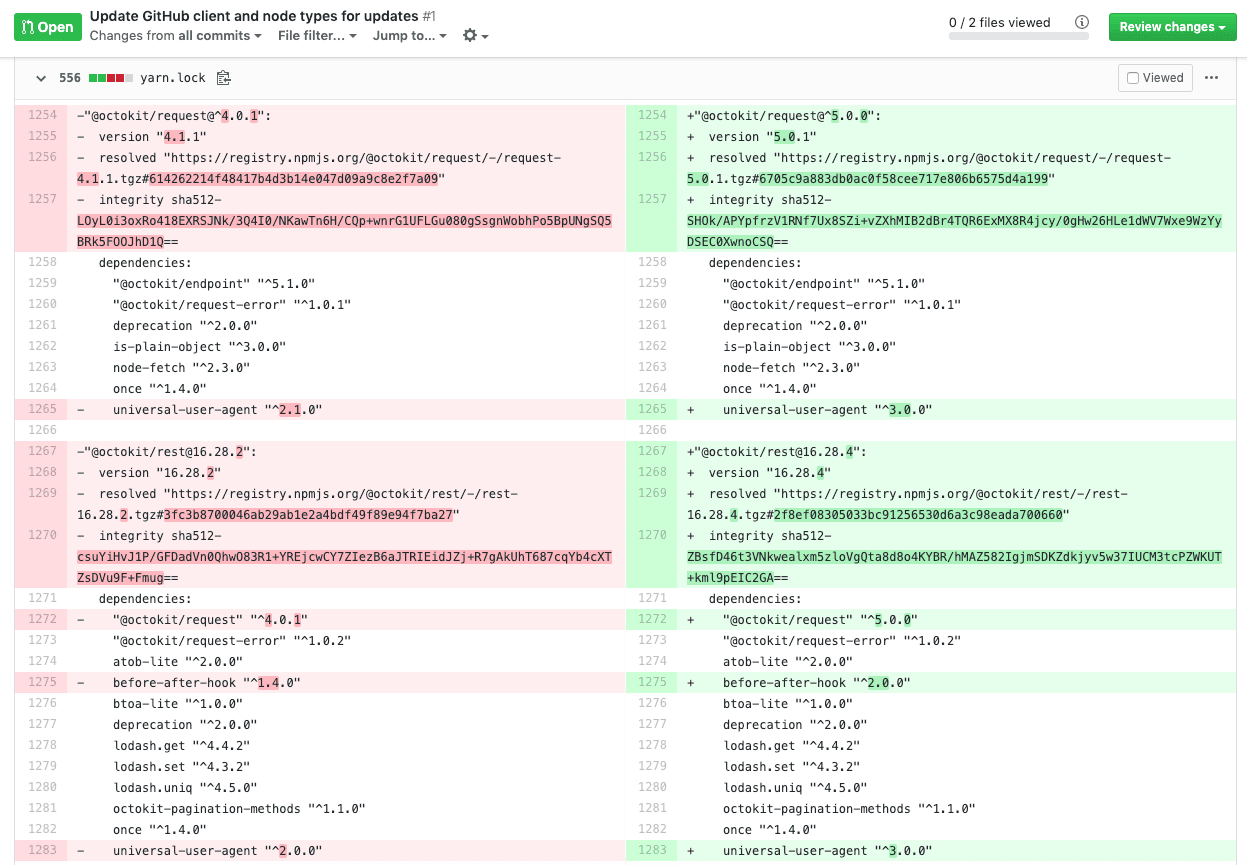Check the Viewed checkbox for yarn.lock
1247x865 pixels.
(x=1134, y=77)
